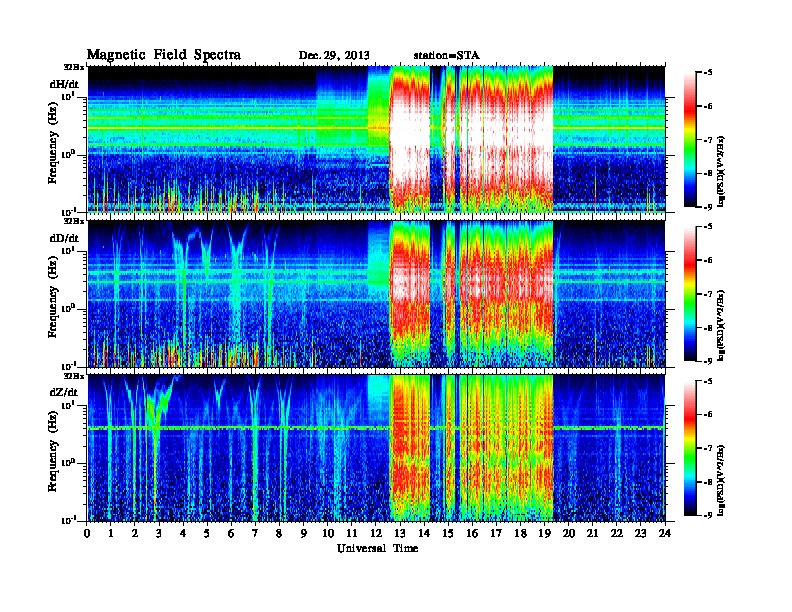The image size is (792, 612).
Task: Click hour tick label "7" on time axis
Action: [255, 533]
